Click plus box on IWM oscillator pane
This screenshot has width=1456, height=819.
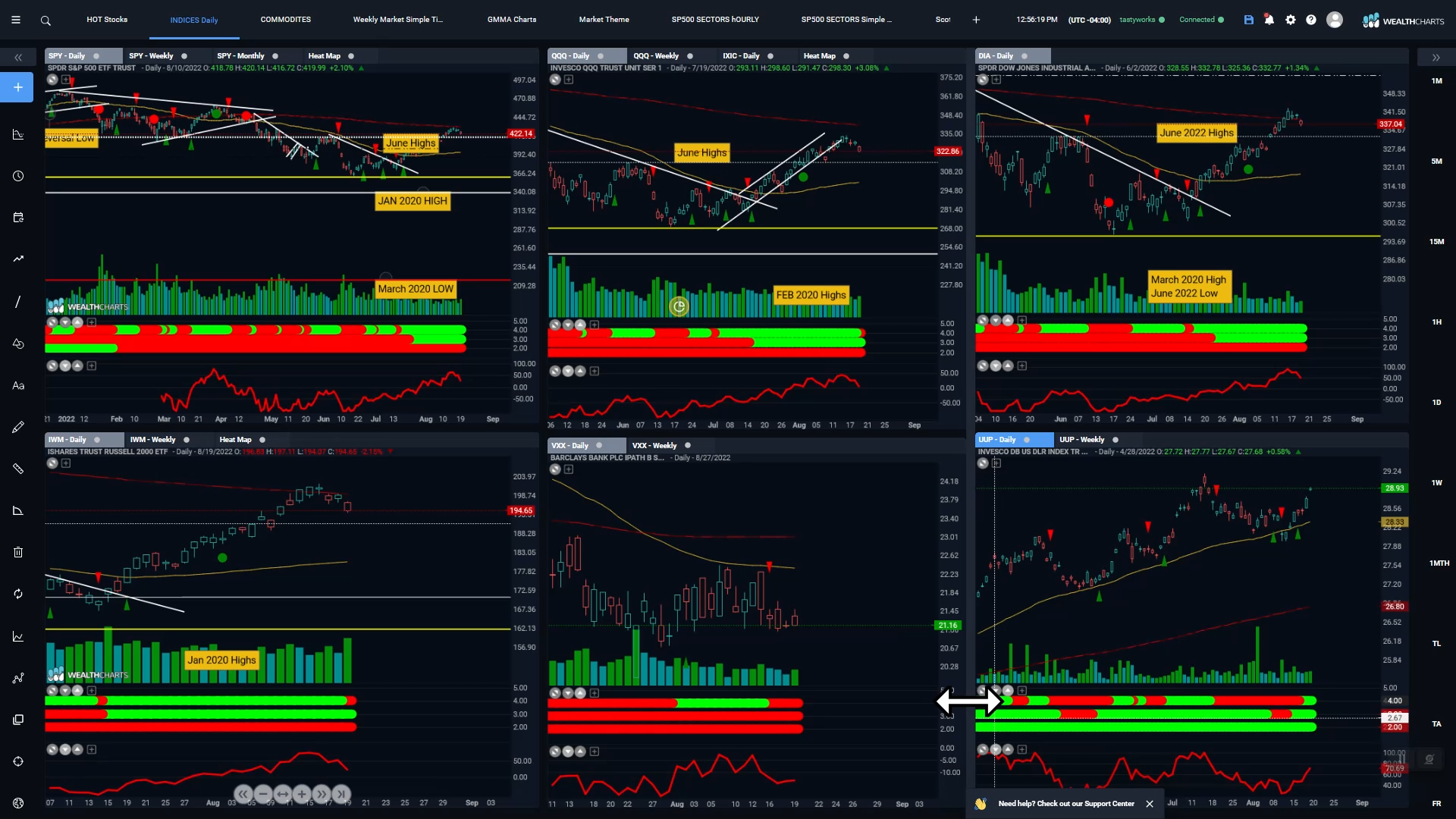pyautogui.click(x=92, y=749)
